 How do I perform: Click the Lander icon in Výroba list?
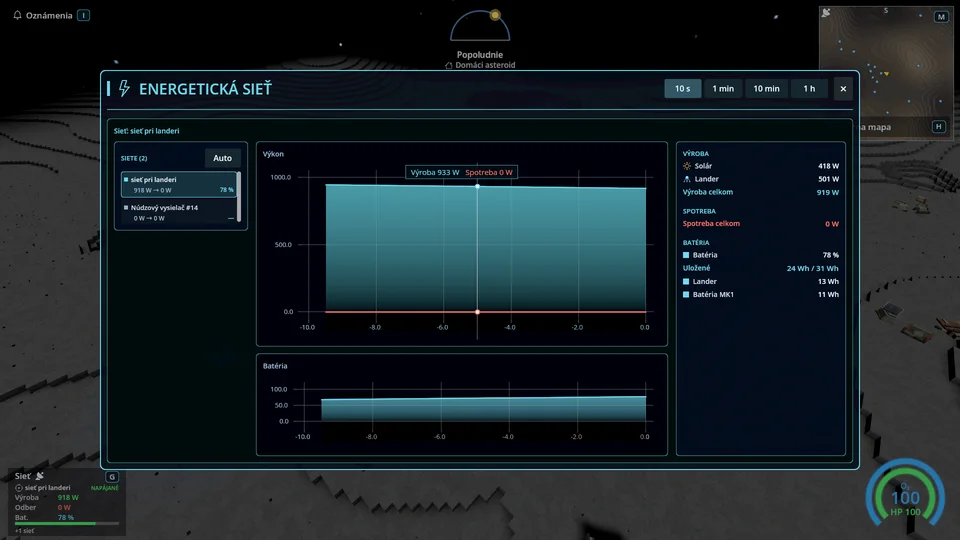tap(687, 179)
